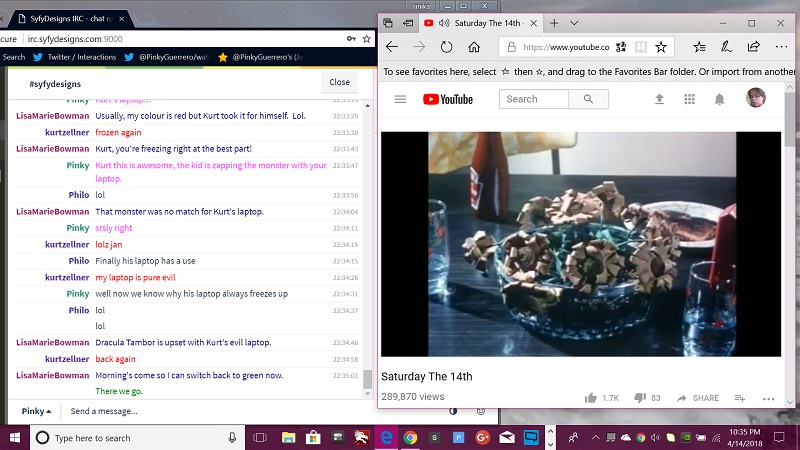Click the chat scroll down arrow
The width and height of the screenshot is (800, 450).
point(367,393)
